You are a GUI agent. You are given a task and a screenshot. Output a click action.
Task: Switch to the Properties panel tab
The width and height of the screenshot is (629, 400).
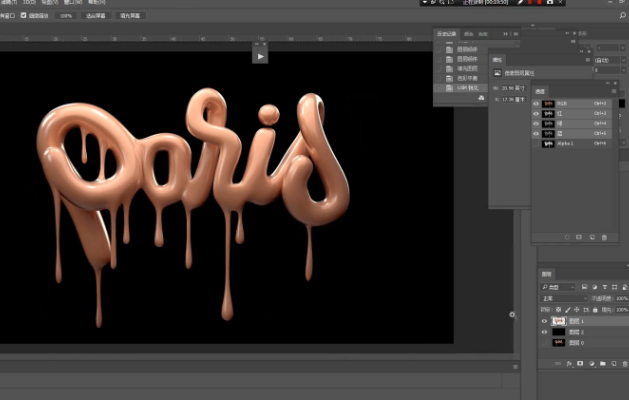coord(497,60)
